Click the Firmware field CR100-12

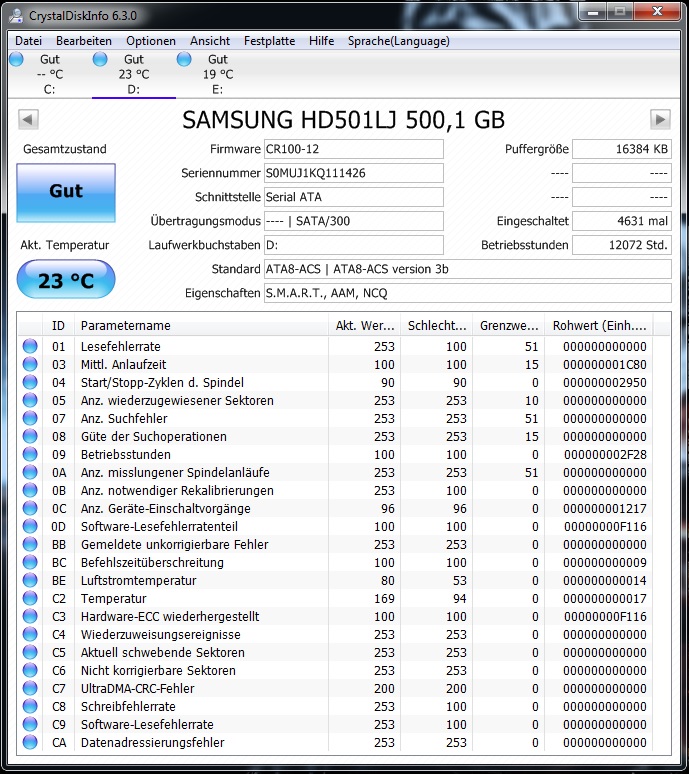[x=353, y=149]
